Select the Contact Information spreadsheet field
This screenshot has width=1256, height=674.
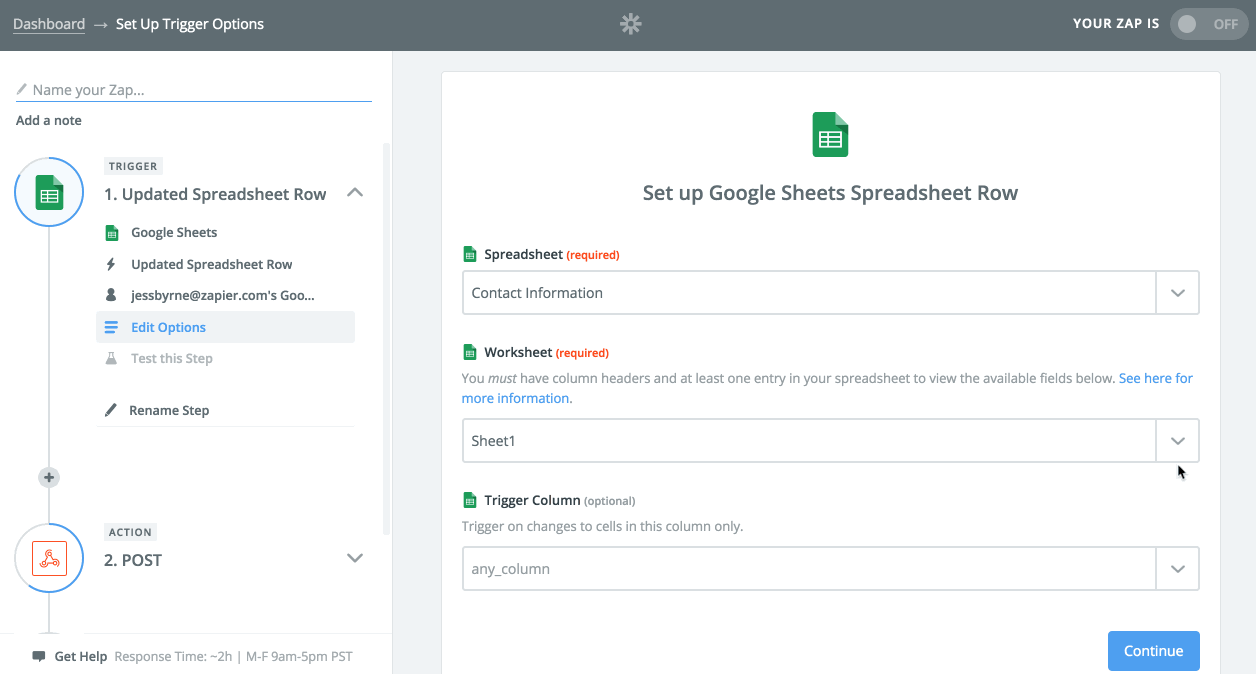coord(809,293)
